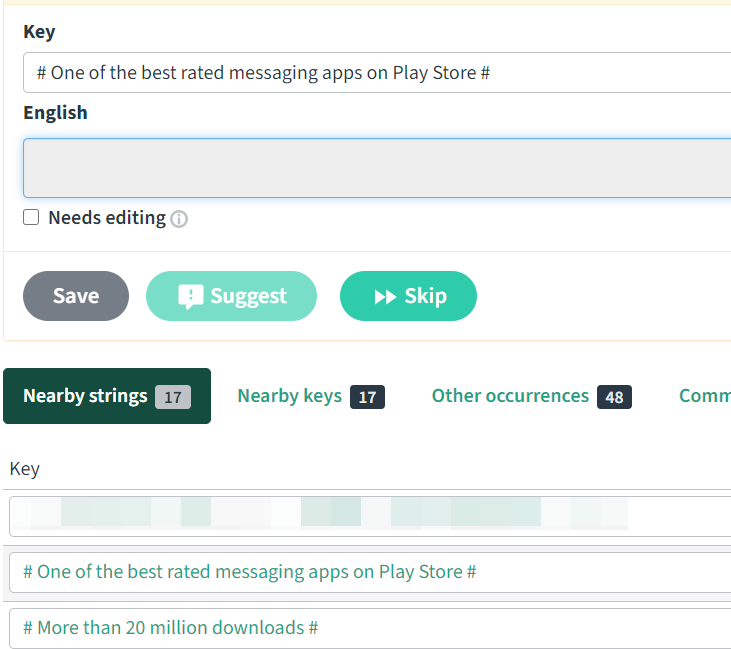Click the Skip button
This screenshot has width=731, height=649.
click(408, 296)
